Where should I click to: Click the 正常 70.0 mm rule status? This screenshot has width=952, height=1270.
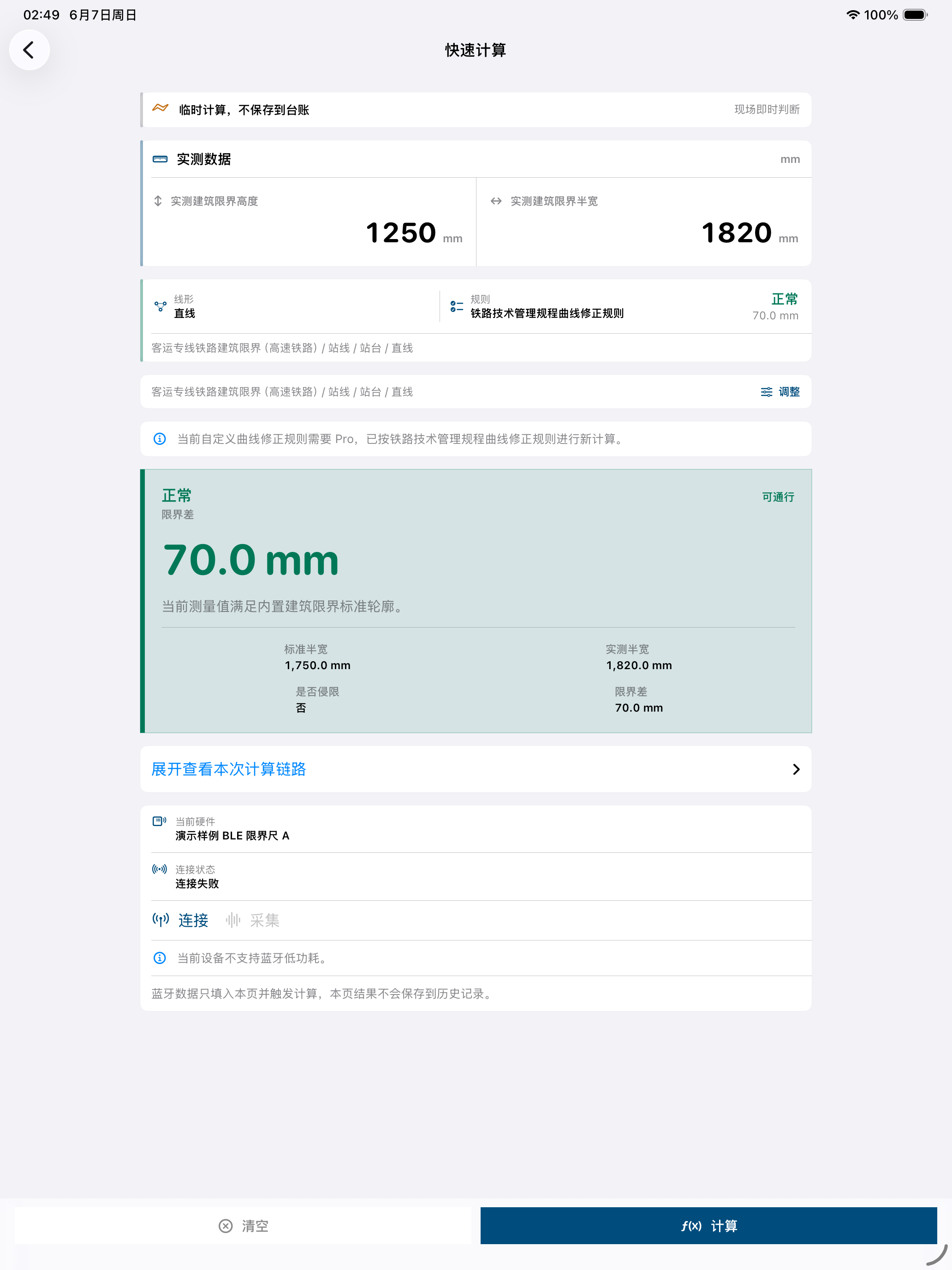pos(775,306)
